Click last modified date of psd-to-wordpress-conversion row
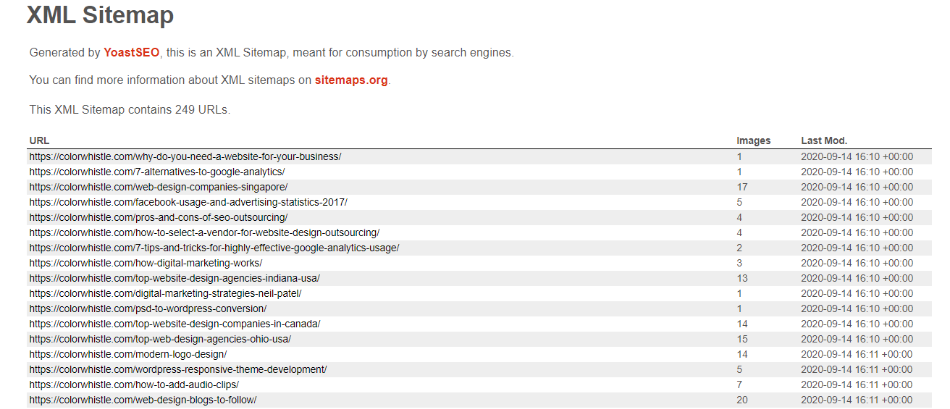Viewport: 950px width, 409px height. (857, 308)
